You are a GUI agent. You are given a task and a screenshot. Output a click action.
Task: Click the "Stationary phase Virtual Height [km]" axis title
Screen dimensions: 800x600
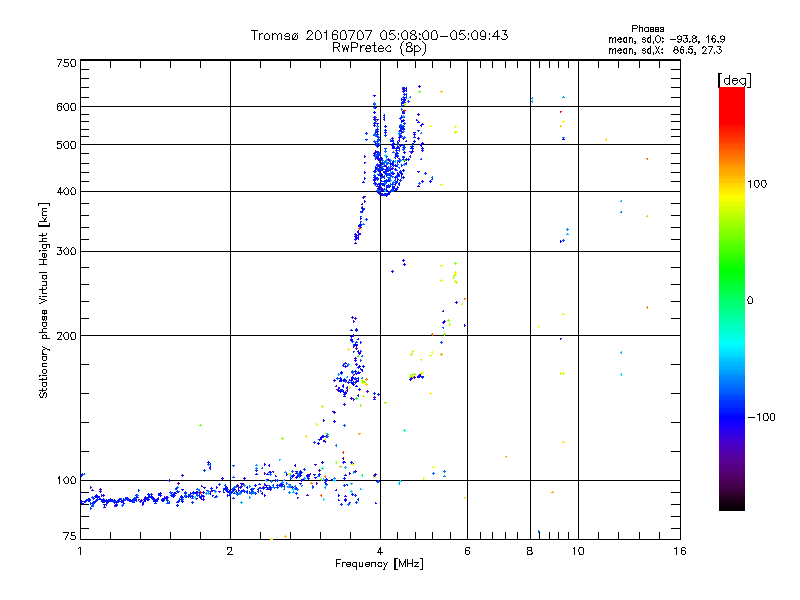[44, 300]
